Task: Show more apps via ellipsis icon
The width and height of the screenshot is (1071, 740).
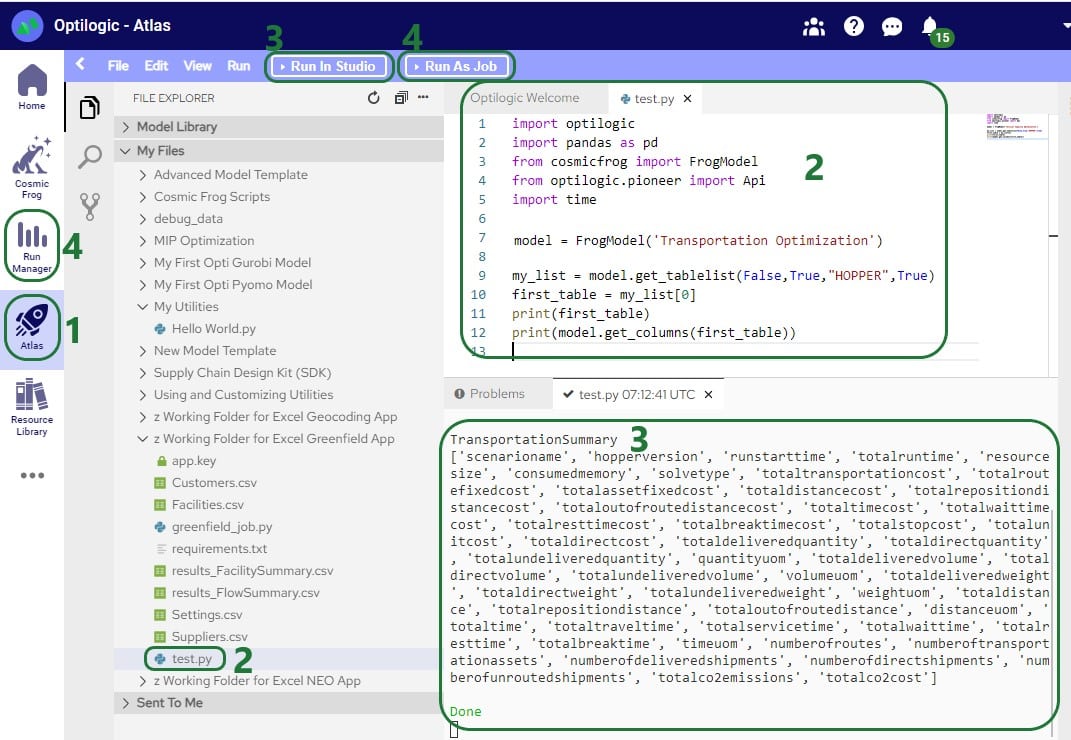Action: 32,475
